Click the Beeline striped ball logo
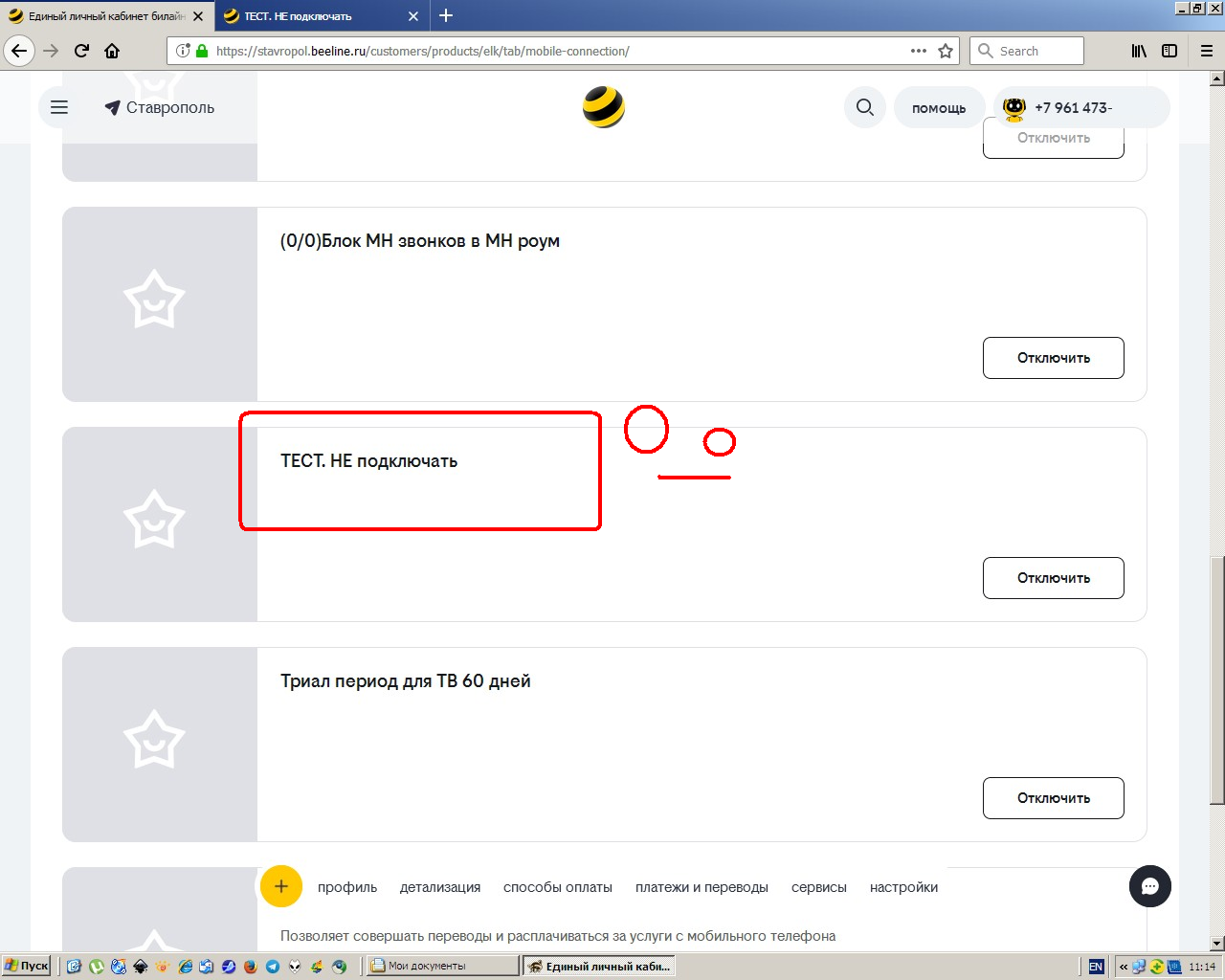 604,107
